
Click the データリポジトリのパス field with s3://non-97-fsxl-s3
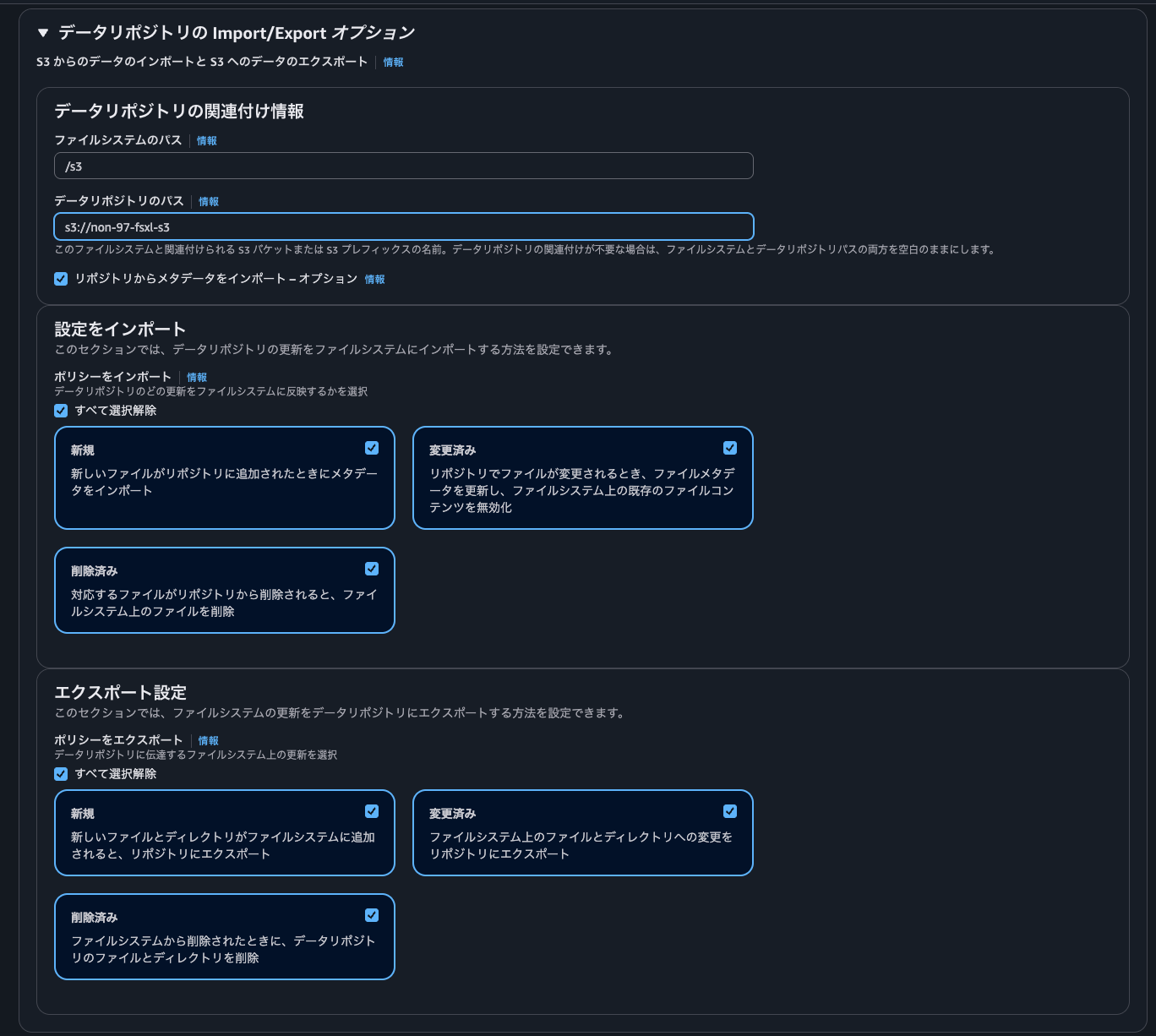(404, 226)
